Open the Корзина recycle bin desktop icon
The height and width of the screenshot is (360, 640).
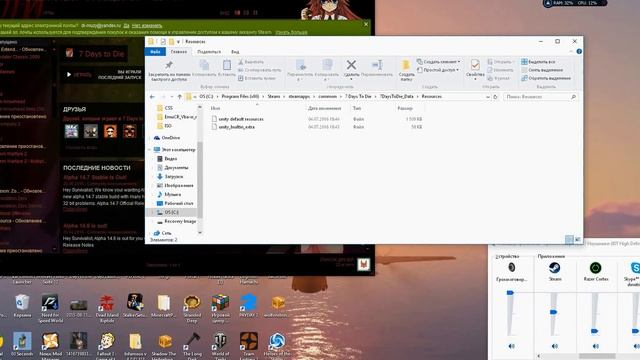pos(22,306)
